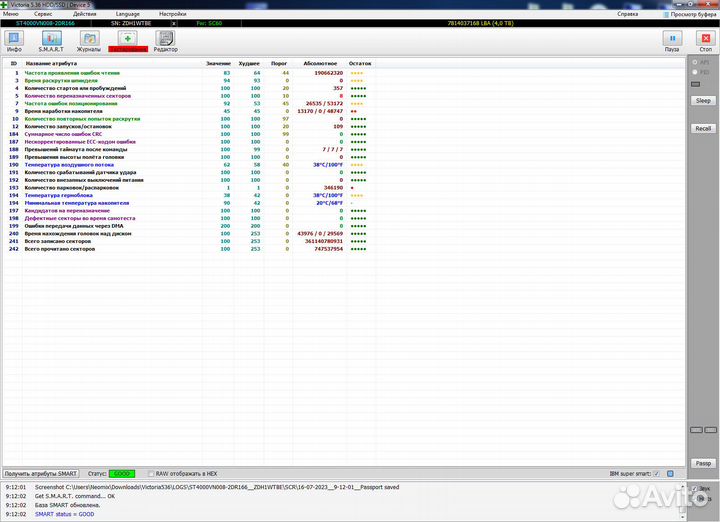Click the Recall button

click(x=703, y=129)
